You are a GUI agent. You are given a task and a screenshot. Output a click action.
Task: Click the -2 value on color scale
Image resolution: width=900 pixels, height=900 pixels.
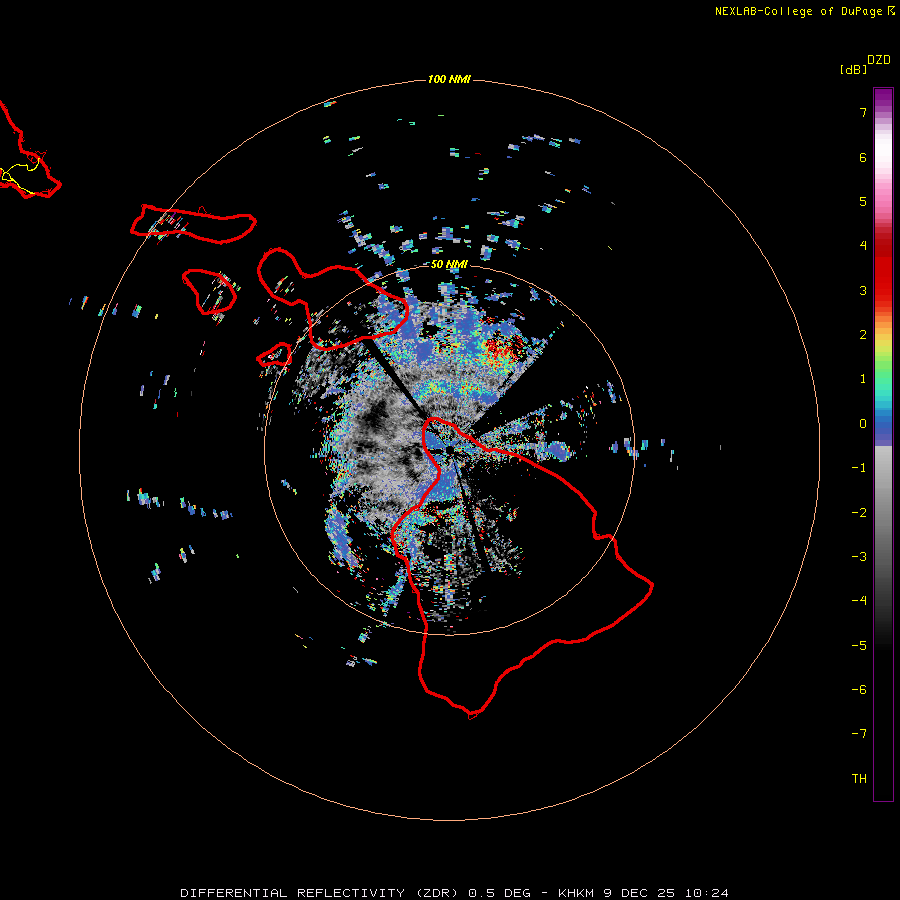pyautogui.click(x=859, y=513)
